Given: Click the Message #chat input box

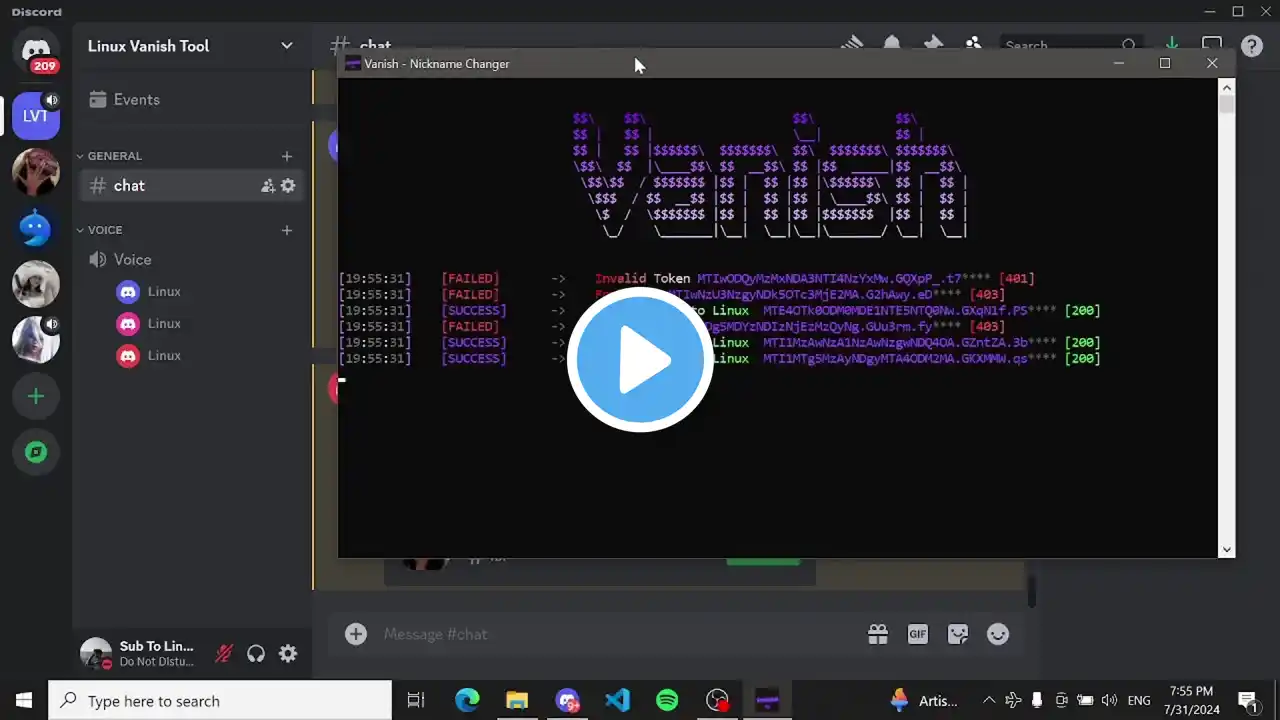Looking at the screenshot, I should coord(620,634).
